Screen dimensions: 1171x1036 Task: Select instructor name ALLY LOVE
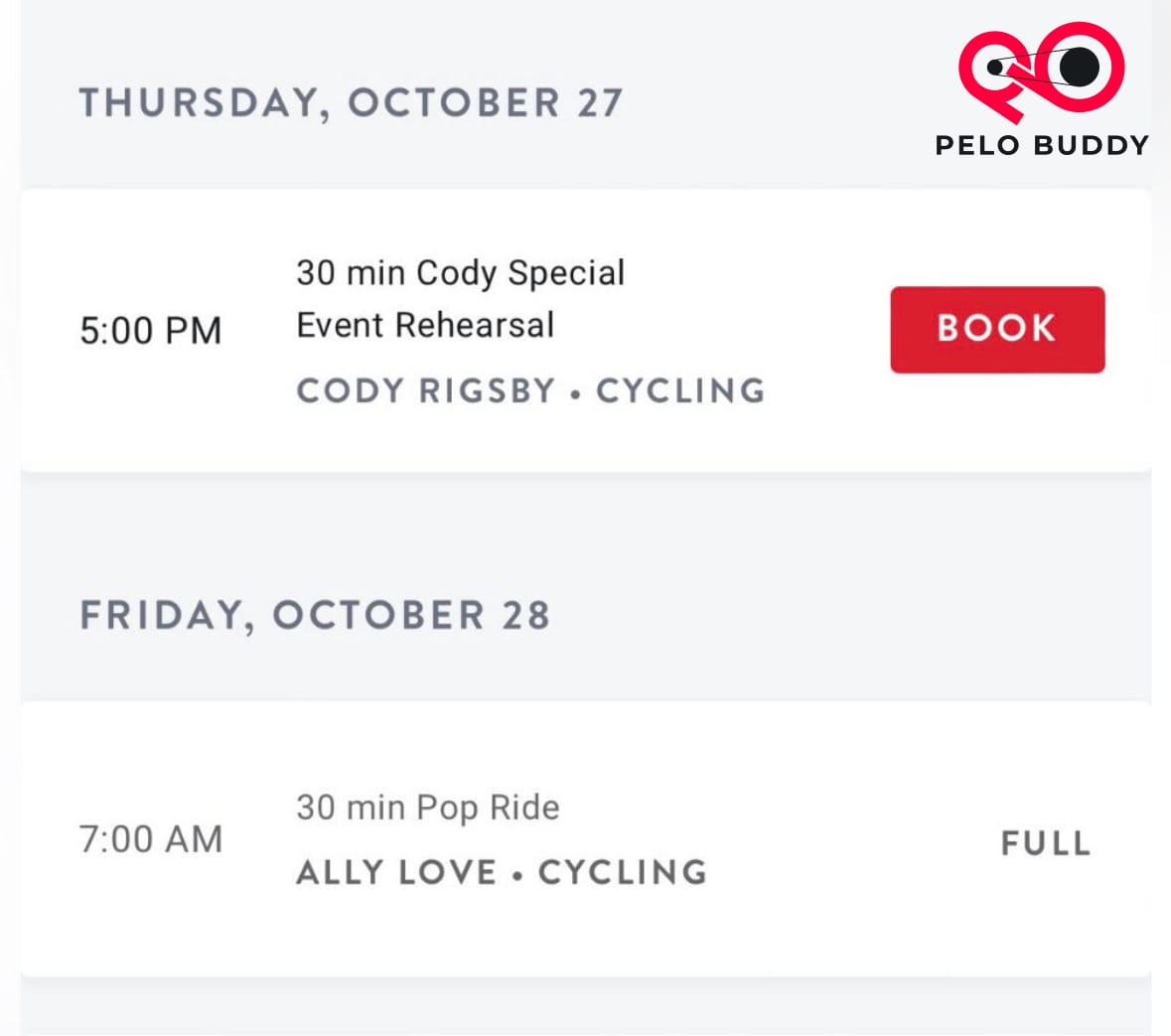[396, 873]
